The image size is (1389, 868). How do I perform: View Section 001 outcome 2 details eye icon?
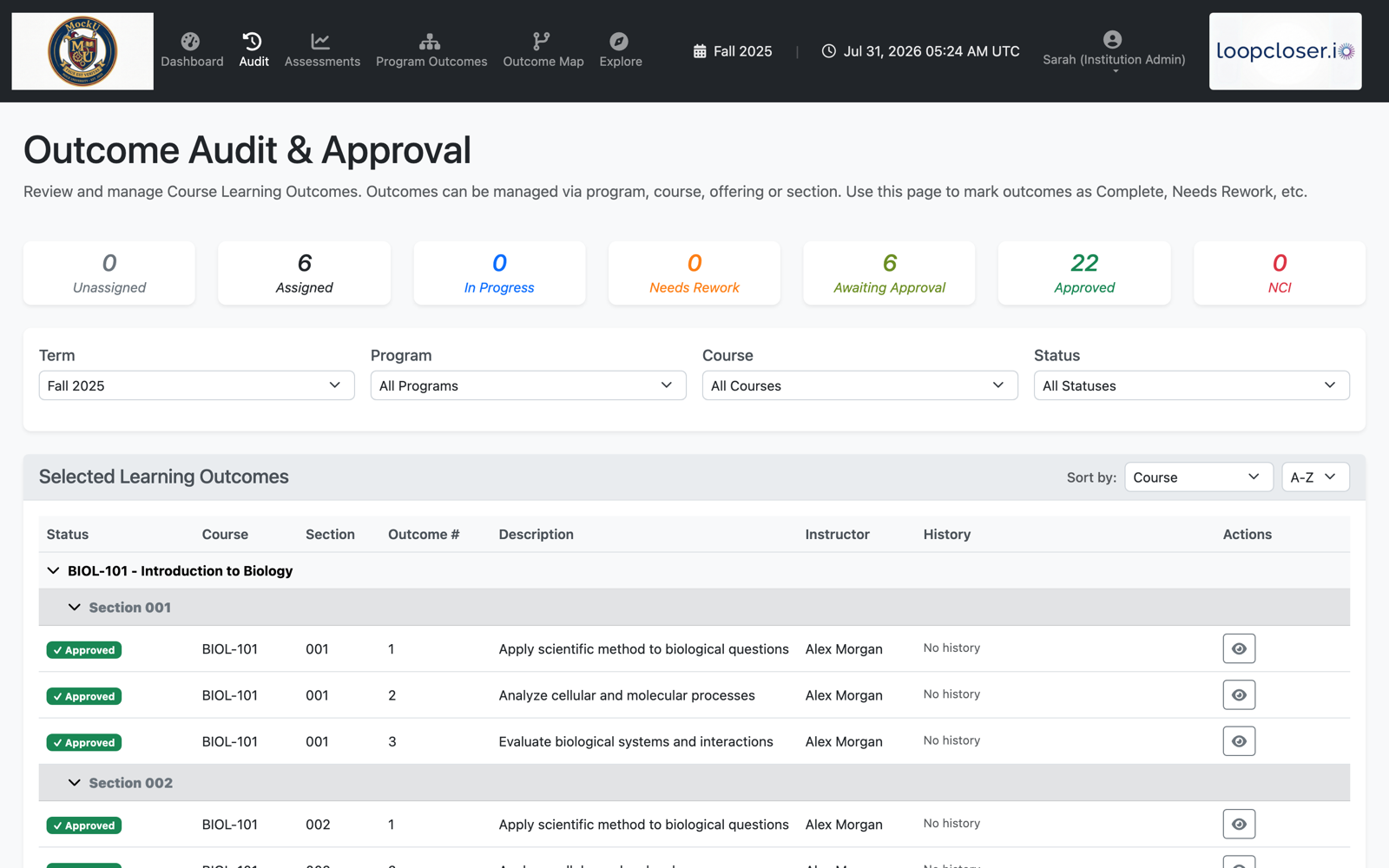(x=1239, y=694)
